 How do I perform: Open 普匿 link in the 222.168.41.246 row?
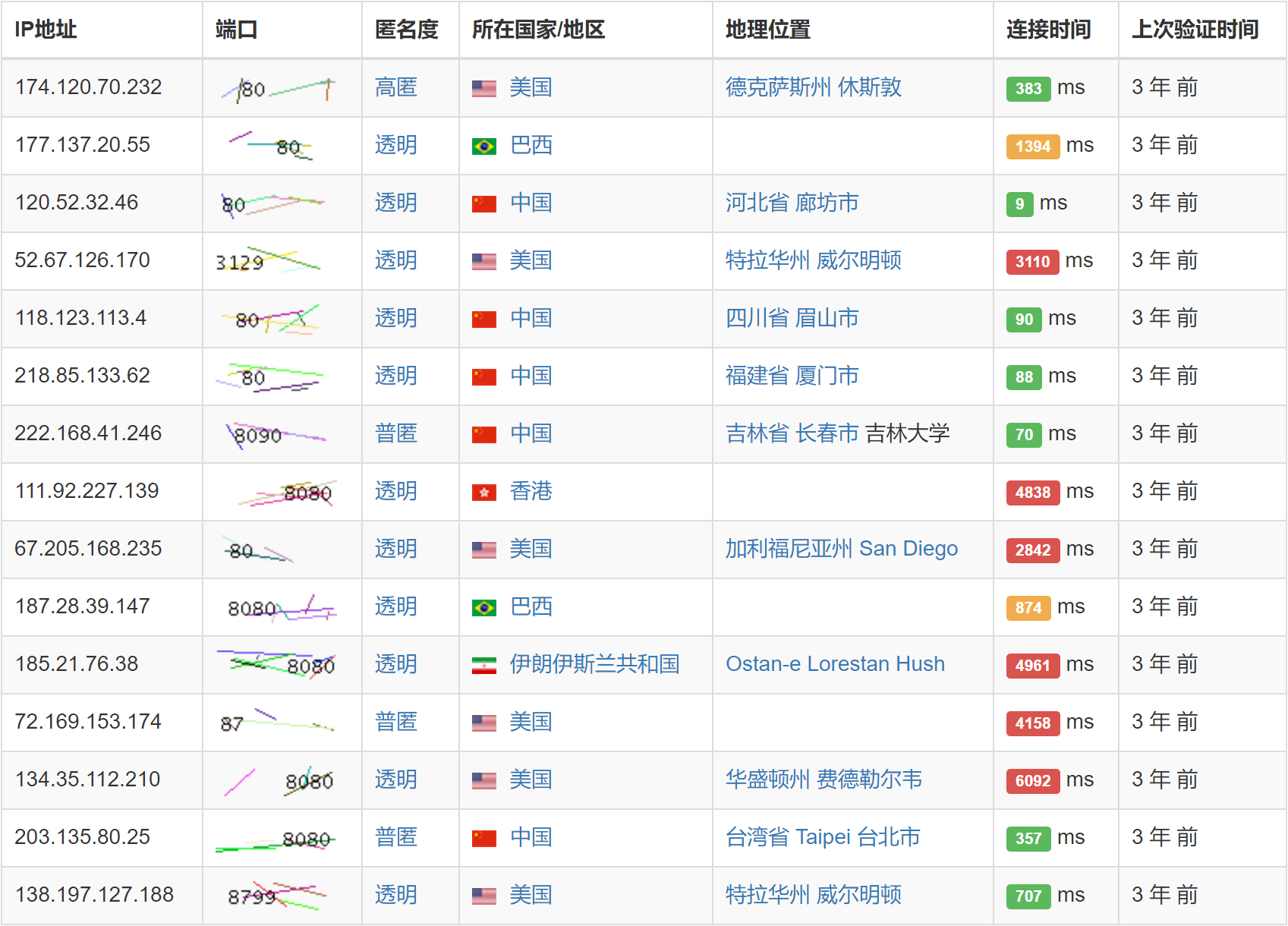point(396,433)
